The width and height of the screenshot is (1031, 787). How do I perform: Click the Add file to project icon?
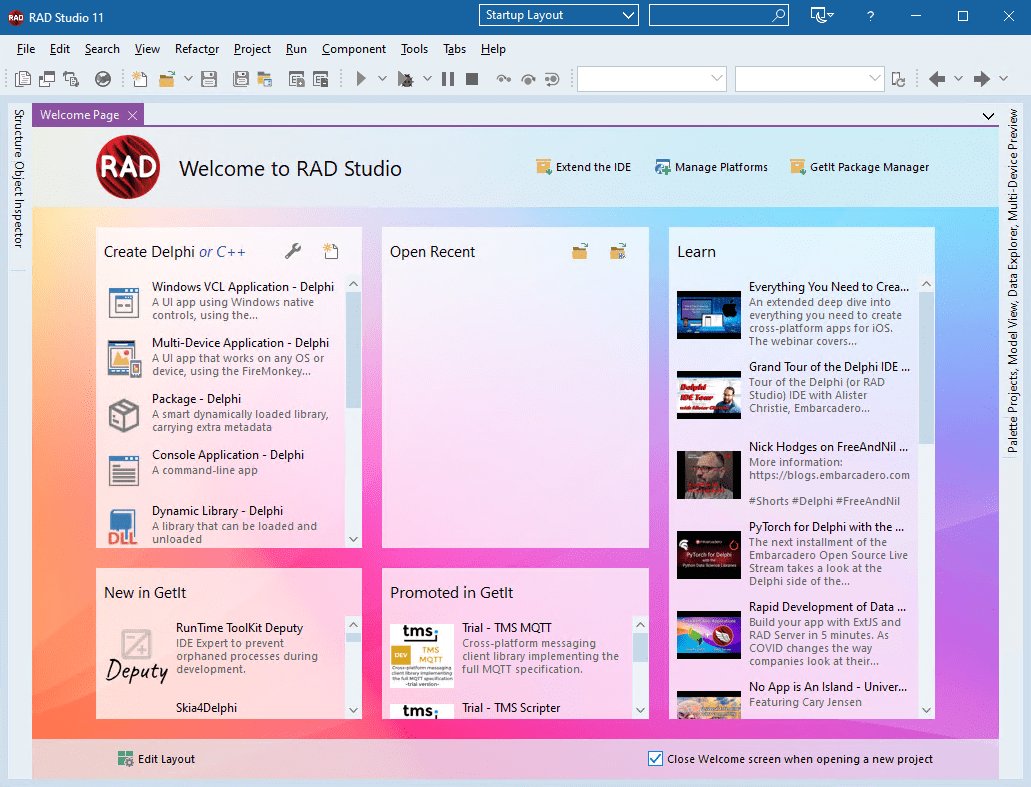coord(297,79)
